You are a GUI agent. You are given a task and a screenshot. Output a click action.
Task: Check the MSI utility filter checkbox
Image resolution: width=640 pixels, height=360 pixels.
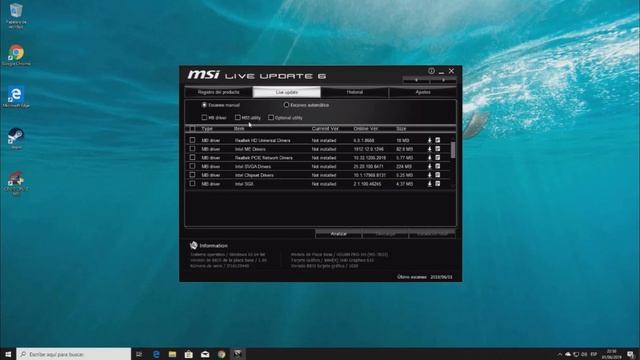[x=238, y=118]
